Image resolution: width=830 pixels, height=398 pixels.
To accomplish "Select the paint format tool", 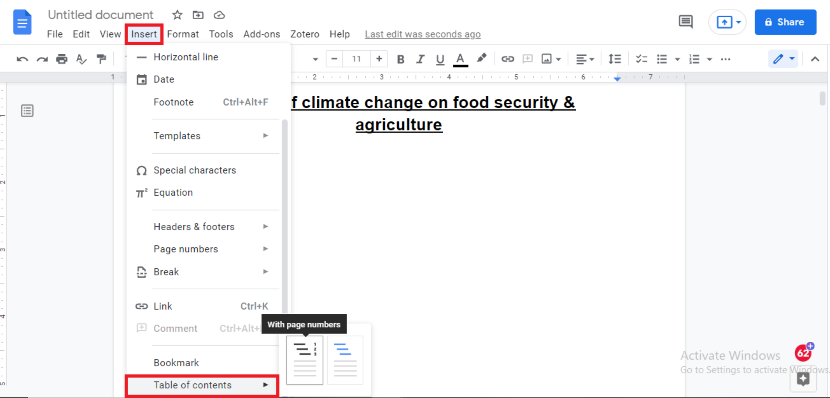I will (x=101, y=59).
